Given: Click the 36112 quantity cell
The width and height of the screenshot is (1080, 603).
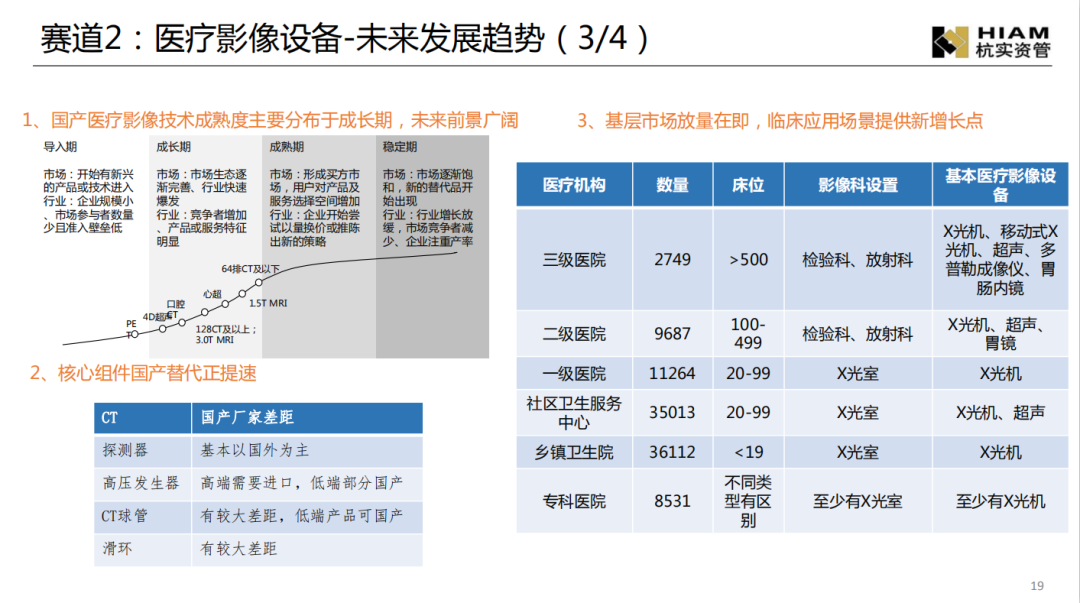Looking at the screenshot, I should point(672,452).
